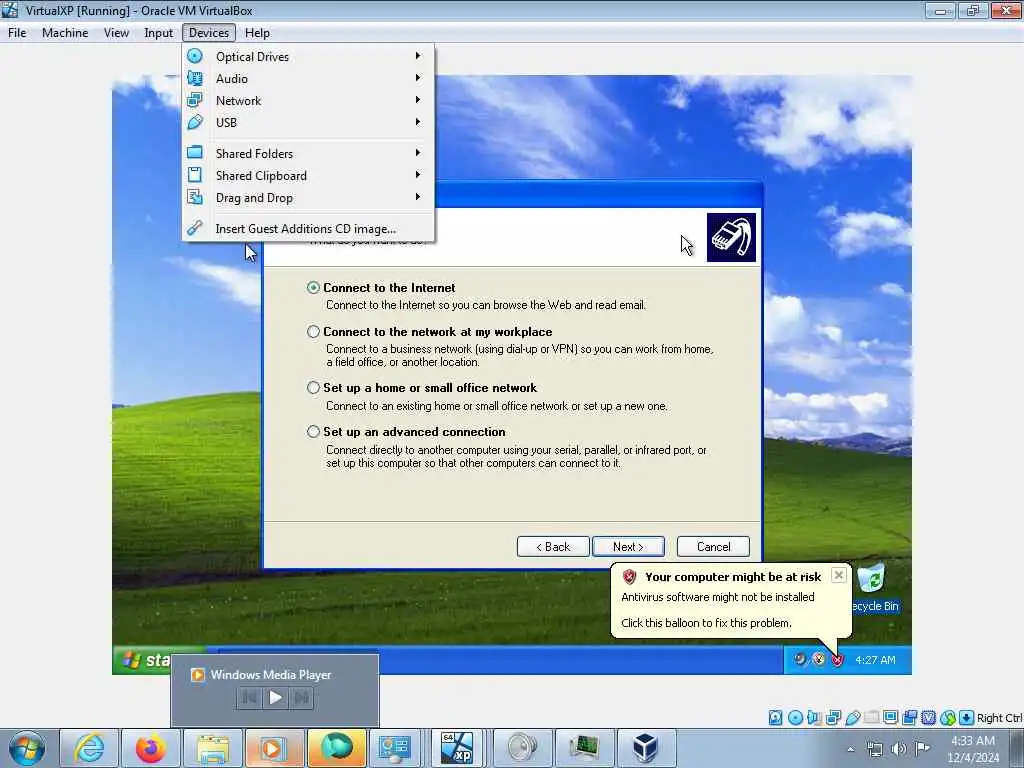The height and width of the screenshot is (768, 1024).
Task: Click the Network adapter icon in Devices menu
Action: 195,101
